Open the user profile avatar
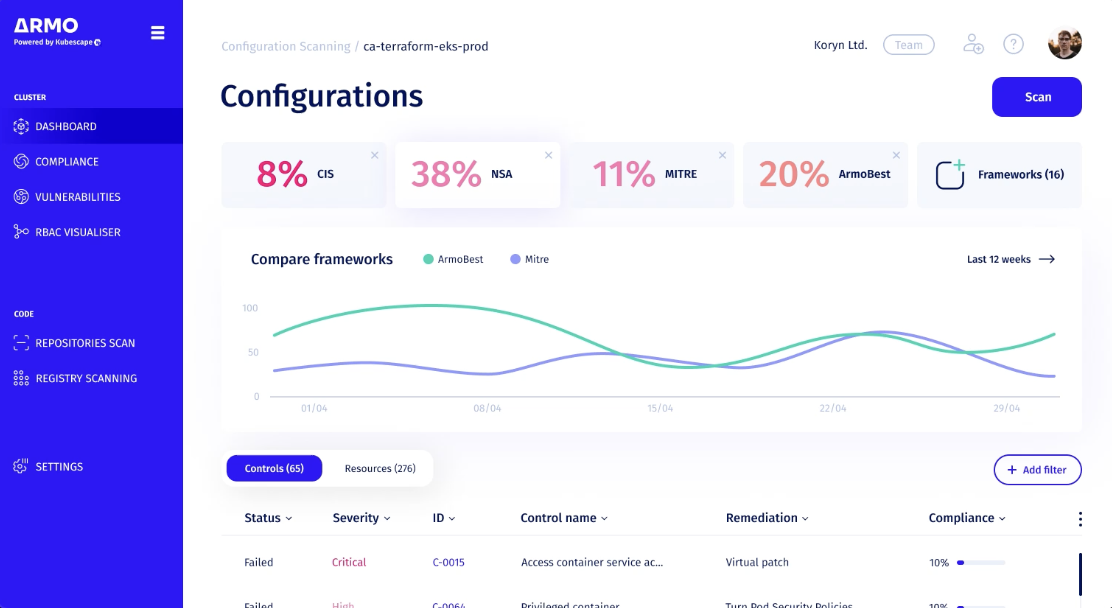 [x=1064, y=43]
